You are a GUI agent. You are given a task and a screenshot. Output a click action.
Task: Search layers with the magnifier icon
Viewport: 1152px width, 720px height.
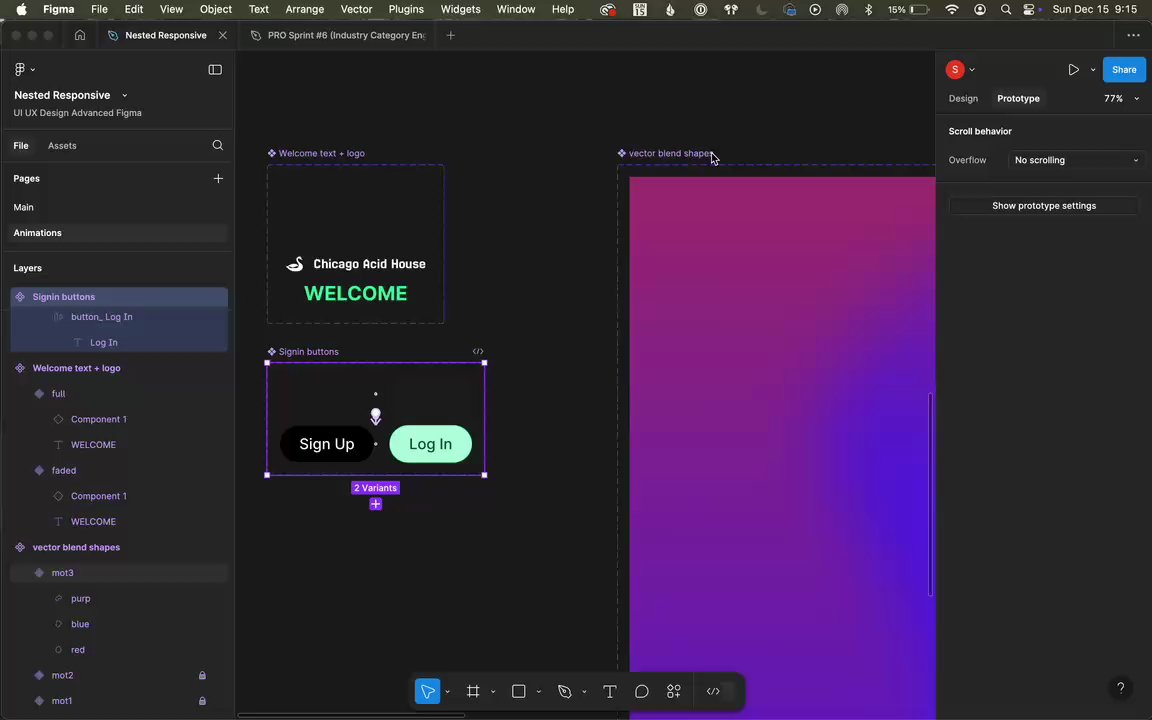pyautogui.click(x=217, y=146)
